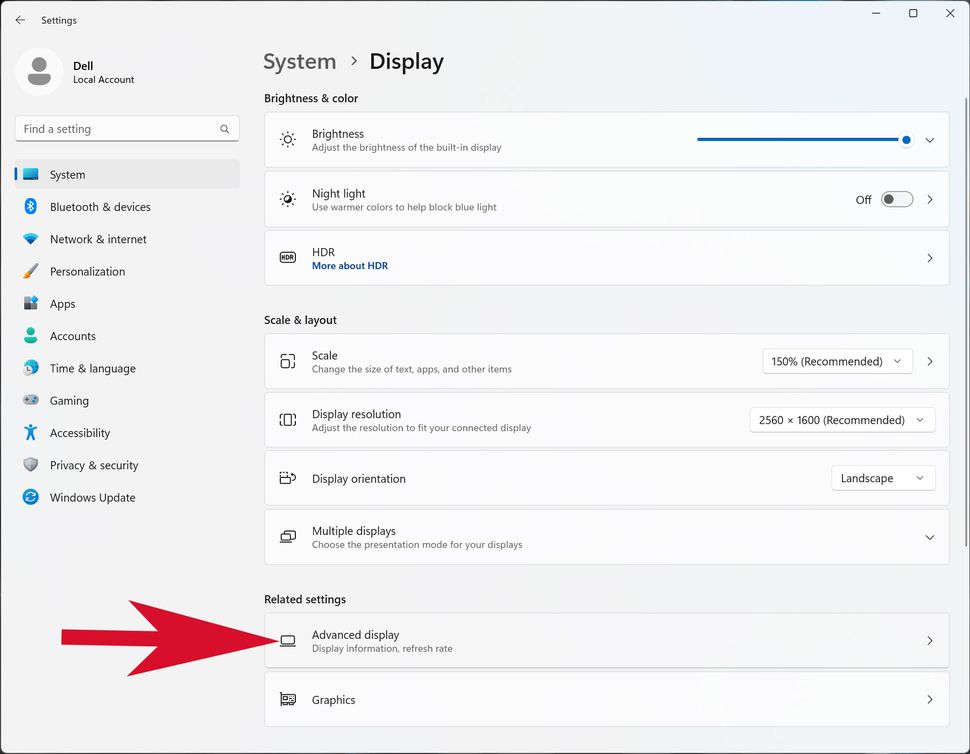Click the Apps sidebar icon

coord(31,303)
